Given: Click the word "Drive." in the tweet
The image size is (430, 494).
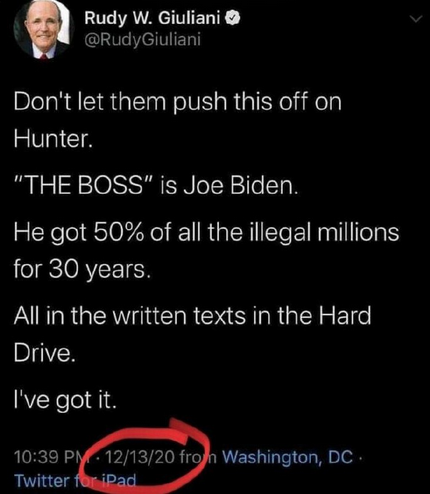Looking at the screenshot, I should pyautogui.click(x=43, y=353).
